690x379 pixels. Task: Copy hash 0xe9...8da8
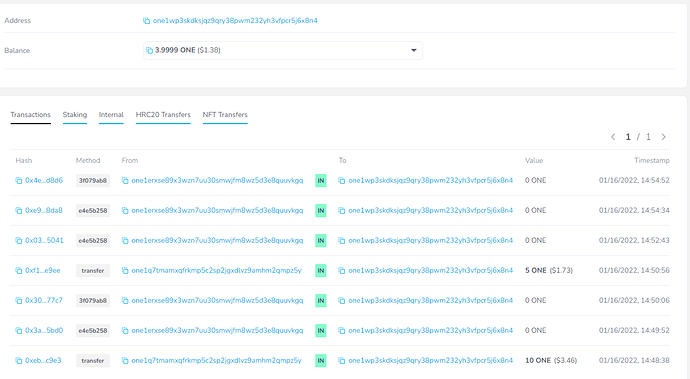tap(18, 210)
